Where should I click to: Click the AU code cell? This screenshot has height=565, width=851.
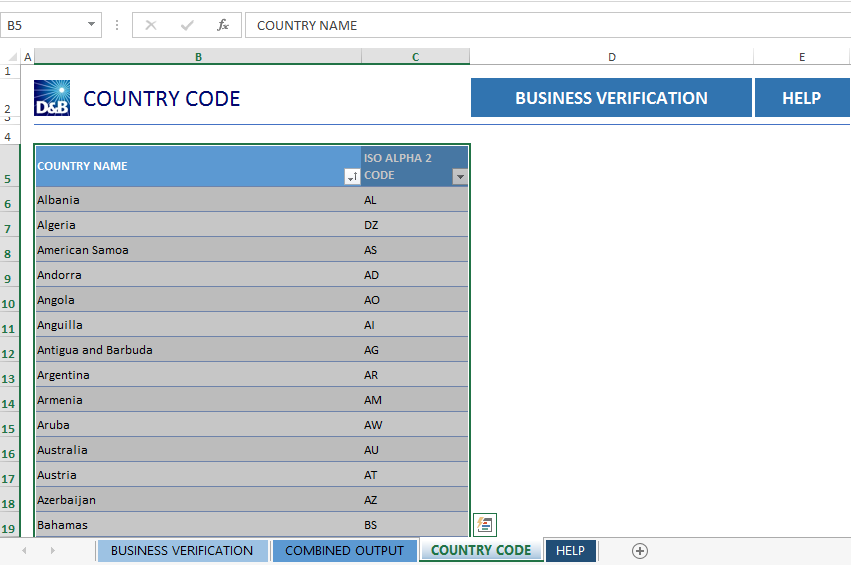point(415,449)
